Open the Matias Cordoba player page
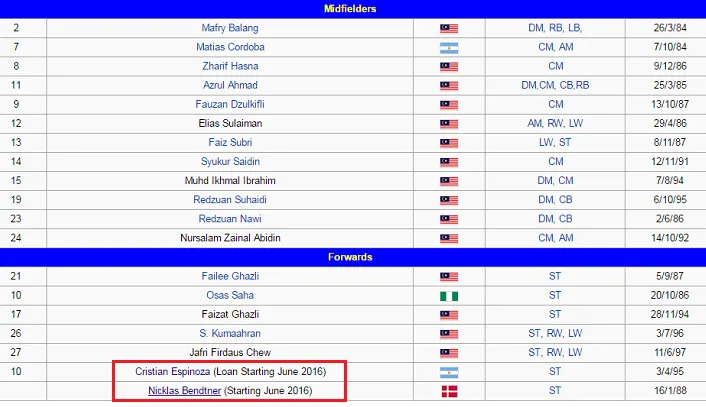The width and height of the screenshot is (706, 407). coord(229,47)
